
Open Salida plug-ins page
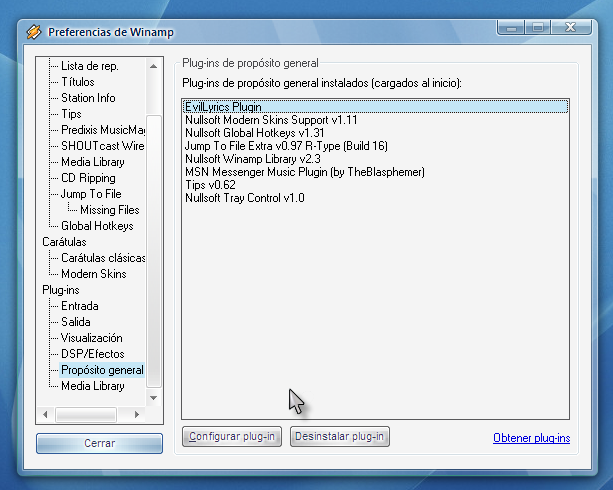76,323
